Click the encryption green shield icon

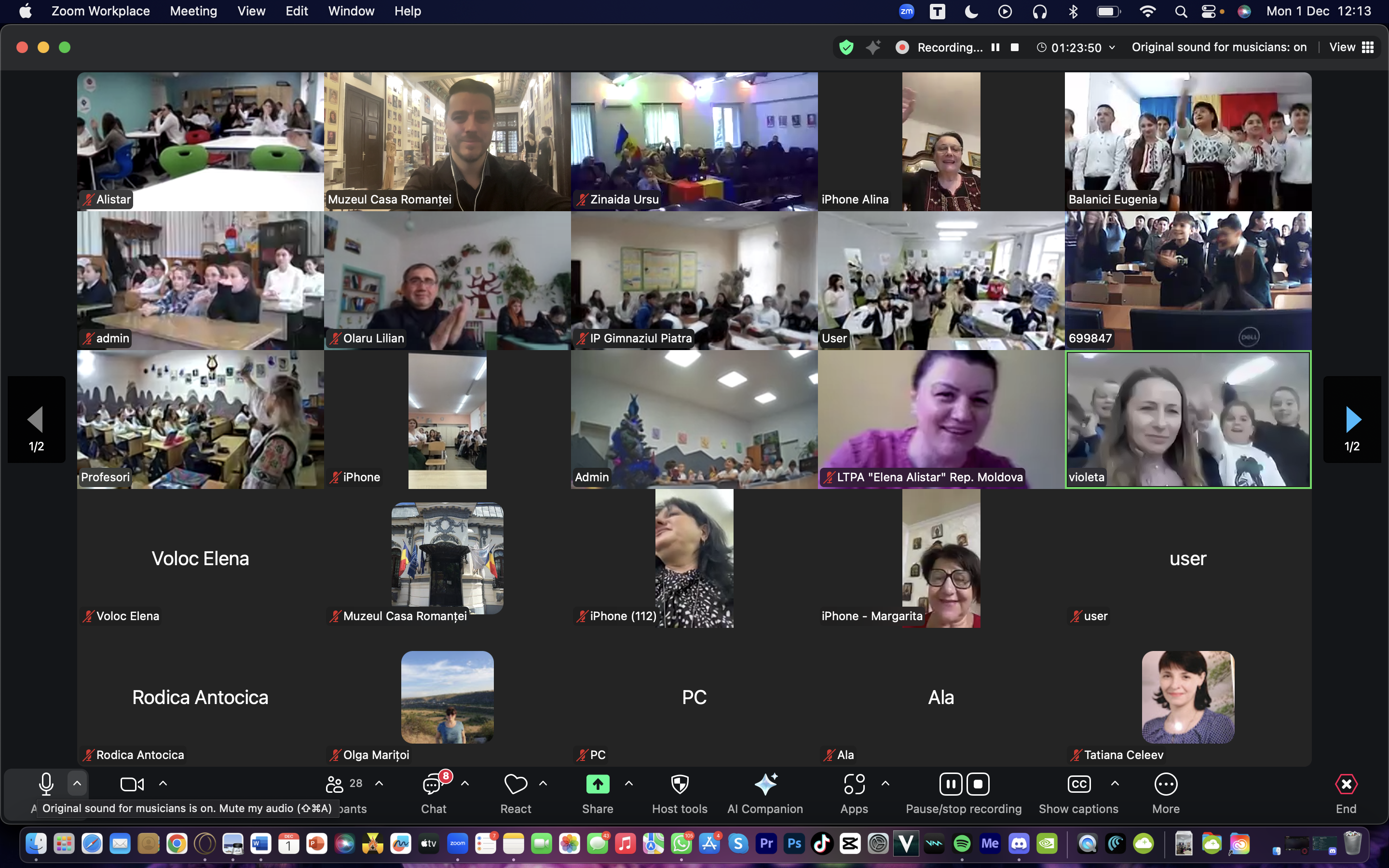(x=846, y=48)
